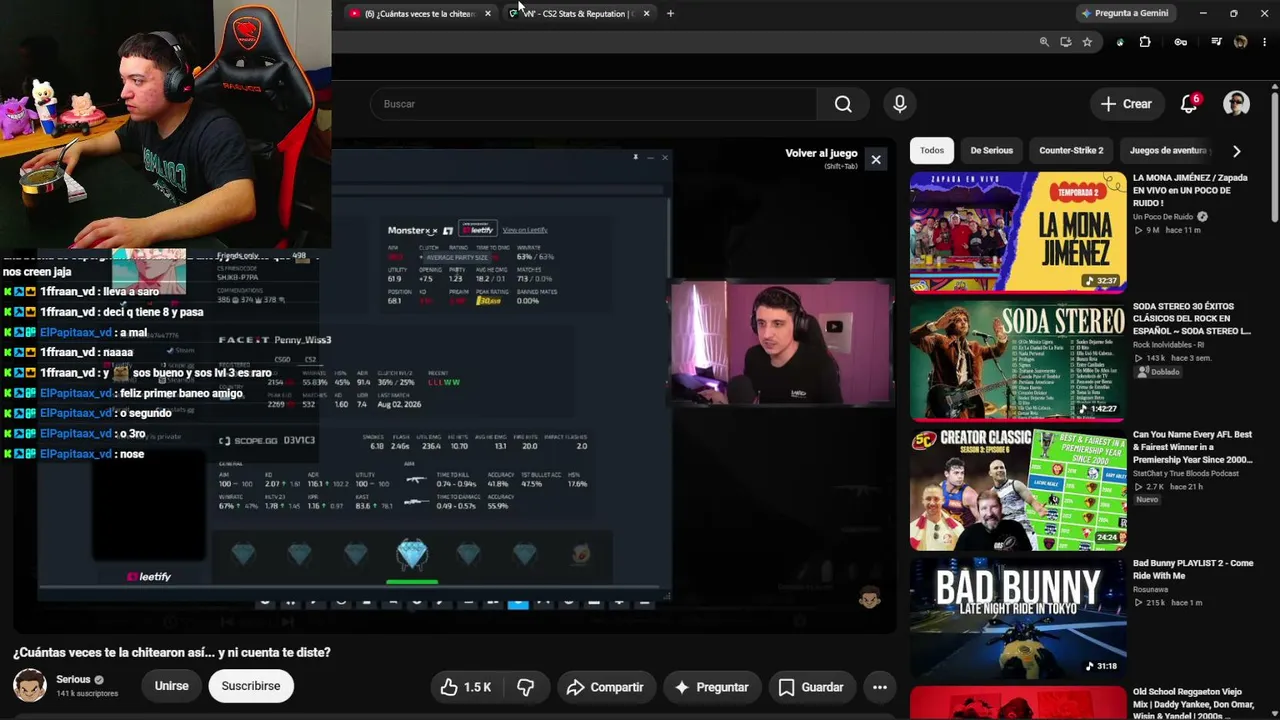This screenshot has height=720, width=1280.
Task: Bookmark this page with the star icon
Action: 1087,42
